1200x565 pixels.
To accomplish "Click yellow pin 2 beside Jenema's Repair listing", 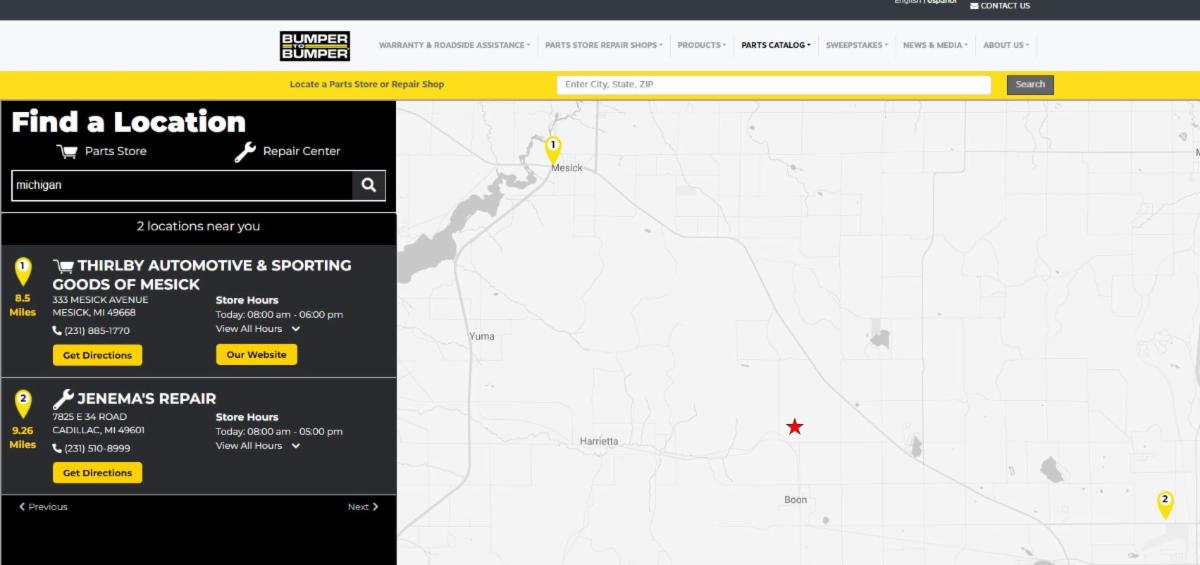I will (x=23, y=402).
